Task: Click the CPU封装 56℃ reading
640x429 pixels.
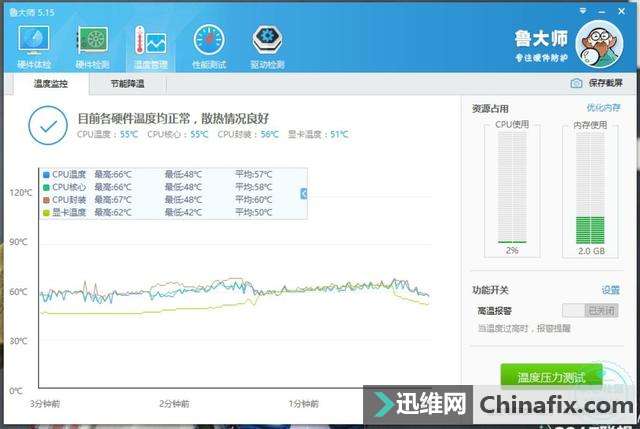Action: pyautogui.click(x=248, y=134)
